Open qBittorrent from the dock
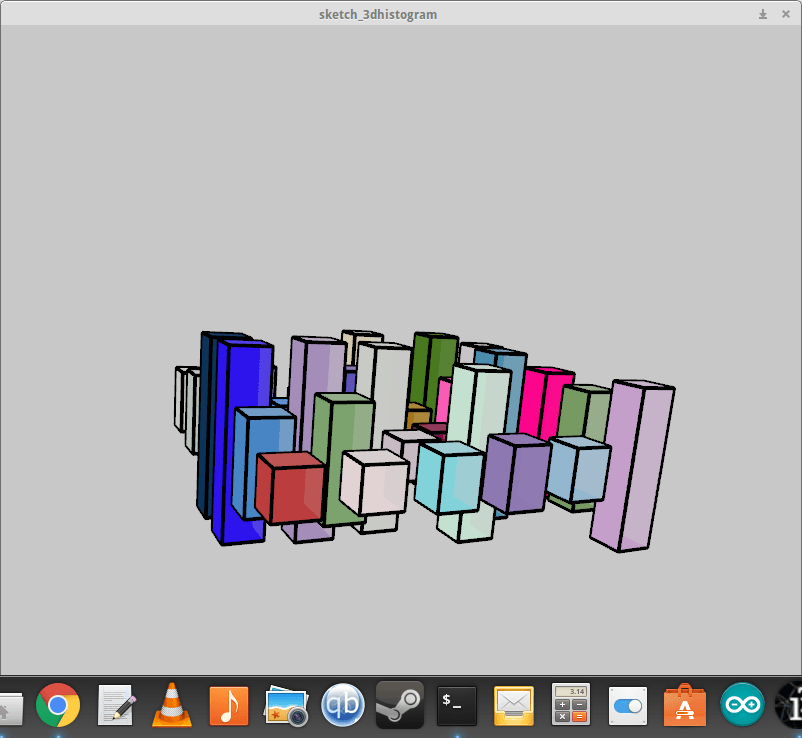Screen dimensions: 802x738 (x=342, y=705)
